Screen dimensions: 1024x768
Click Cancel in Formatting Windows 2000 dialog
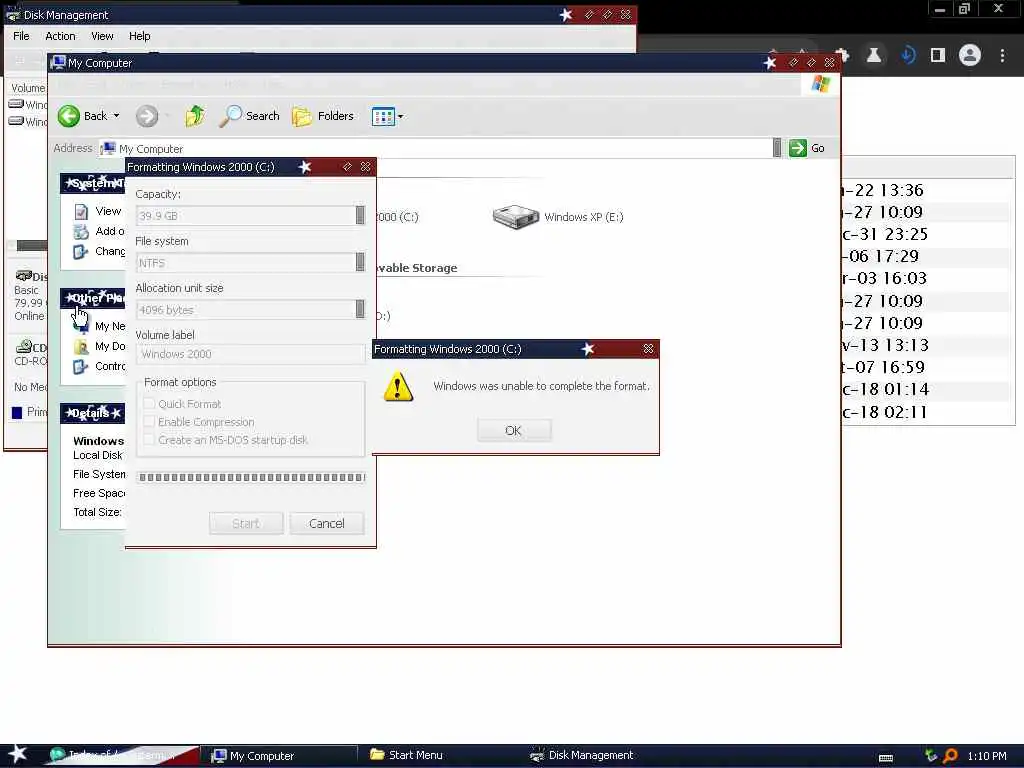[327, 523]
